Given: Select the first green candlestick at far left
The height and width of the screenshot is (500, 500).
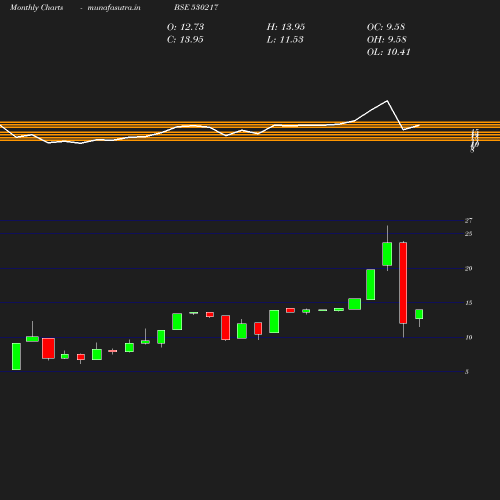Looking at the screenshot, I should 16,356.
